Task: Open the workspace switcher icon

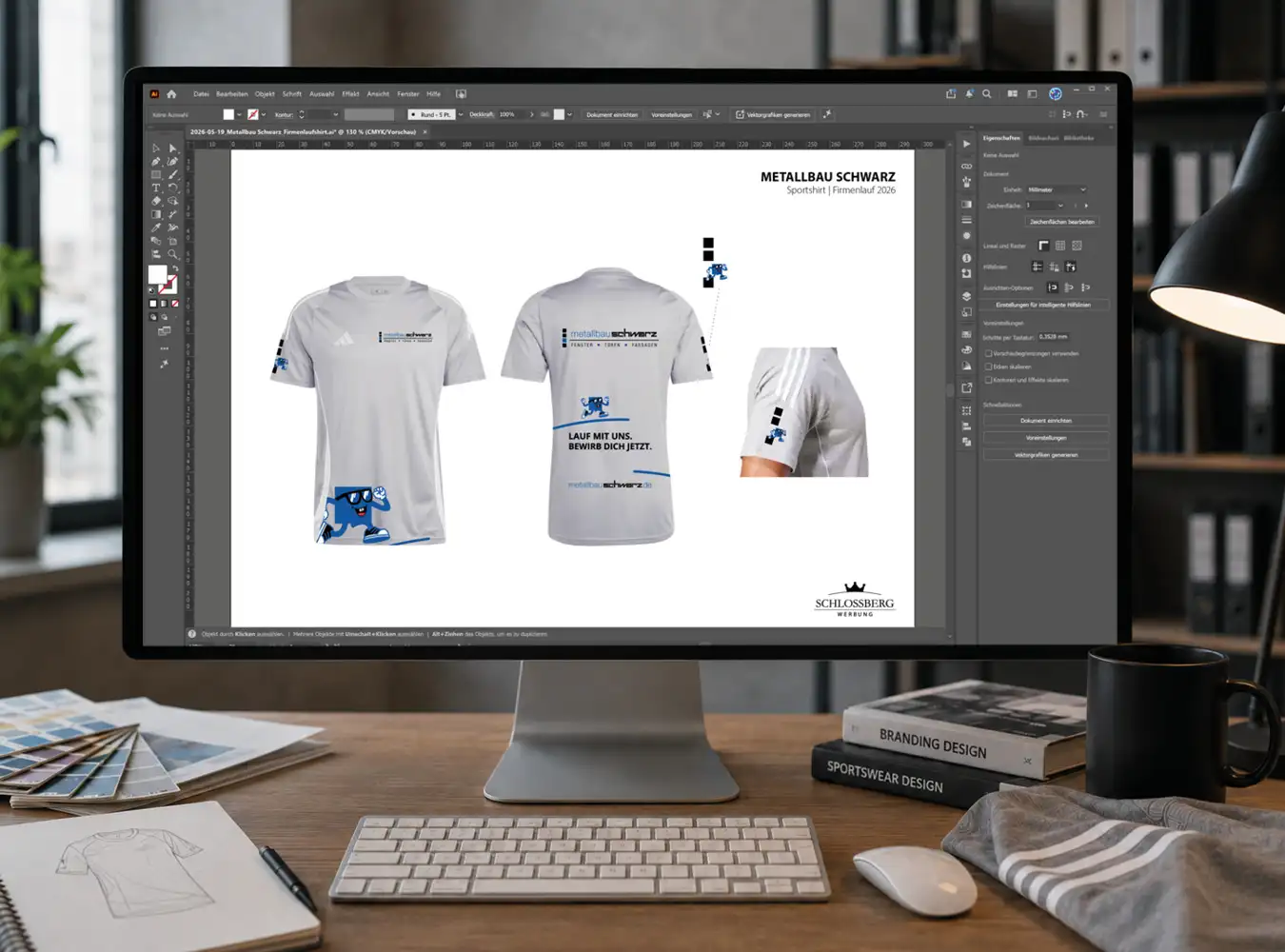Action: pyautogui.click(x=1032, y=93)
